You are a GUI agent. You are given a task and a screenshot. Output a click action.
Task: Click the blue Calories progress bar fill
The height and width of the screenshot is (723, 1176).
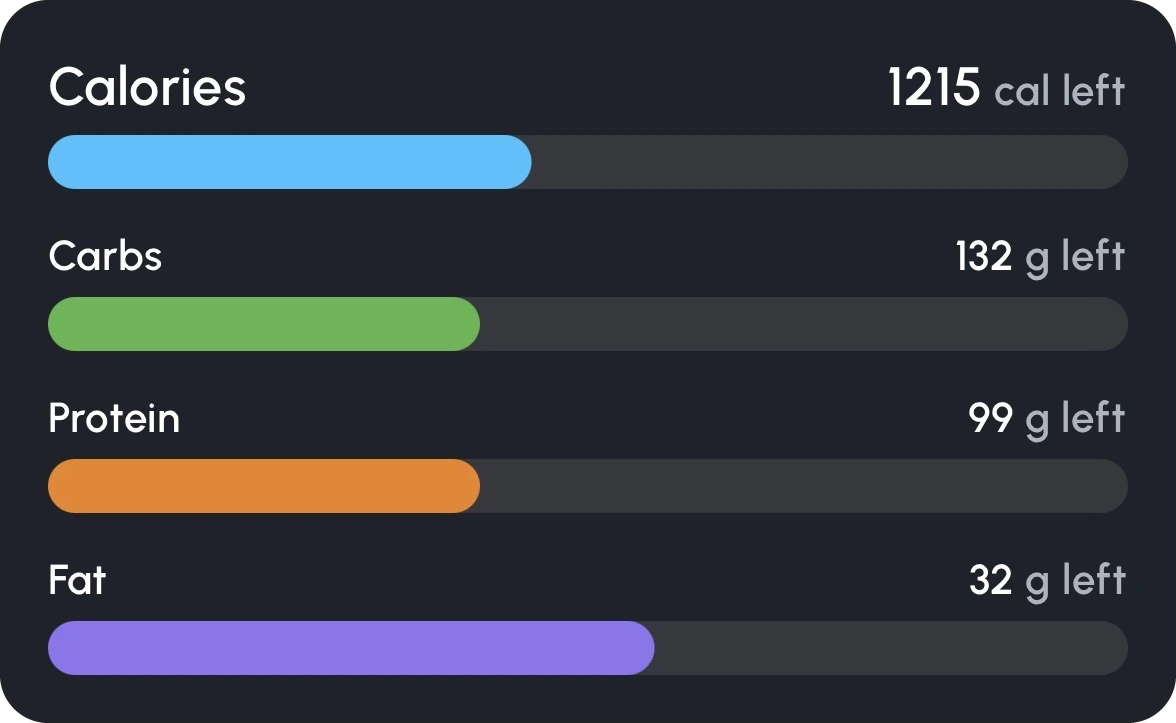(290, 162)
